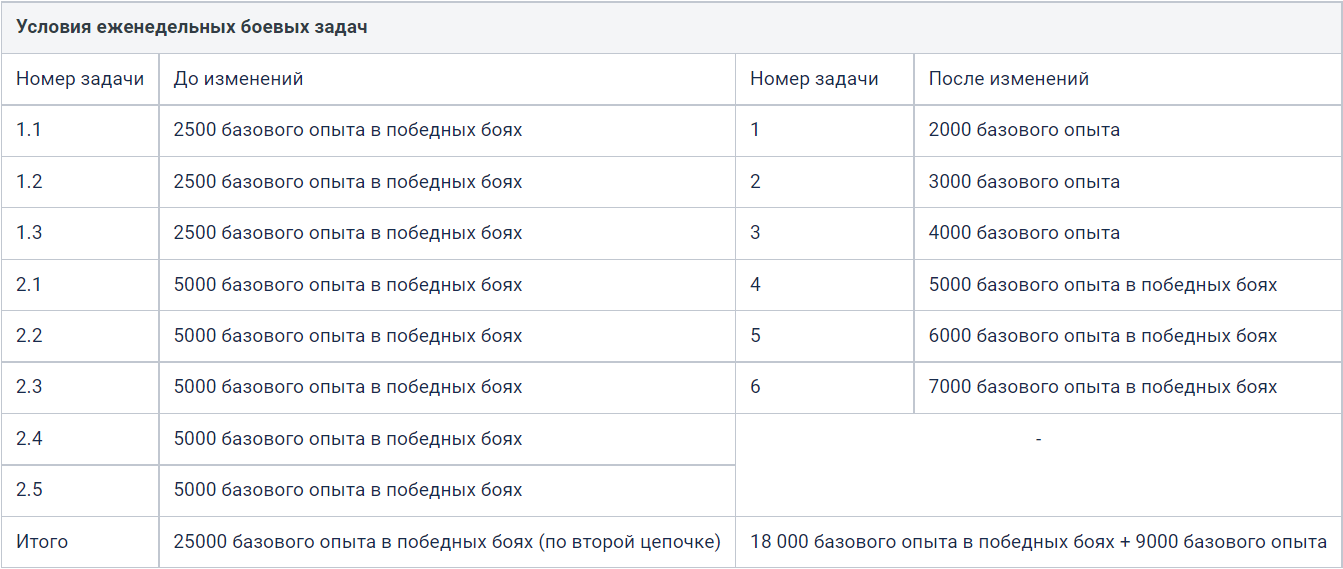
Task: Click the "18 000 базового опыта" total cell
Action: [x=1039, y=542]
